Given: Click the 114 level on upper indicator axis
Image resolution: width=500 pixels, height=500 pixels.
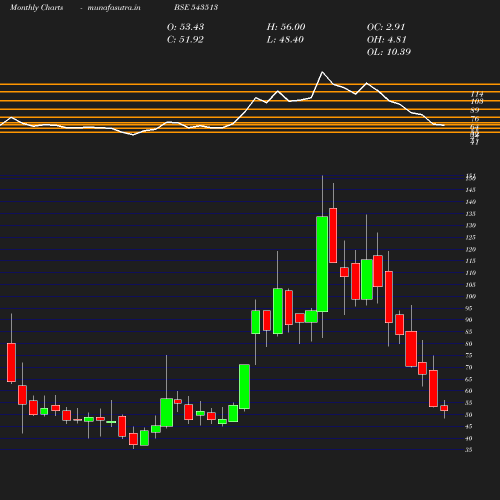Looking at the screenshot, I should 477,95.
